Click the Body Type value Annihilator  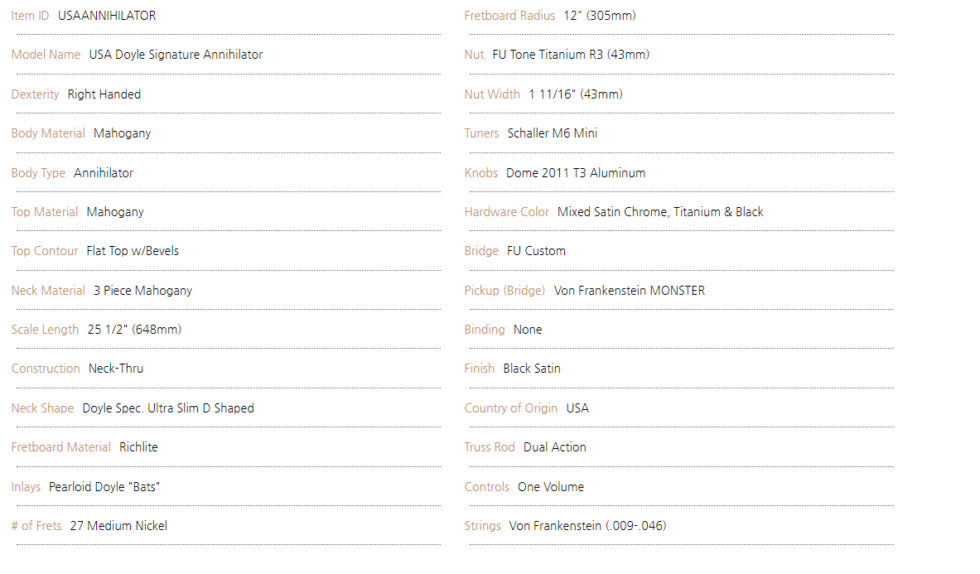[x=104, y=173]
